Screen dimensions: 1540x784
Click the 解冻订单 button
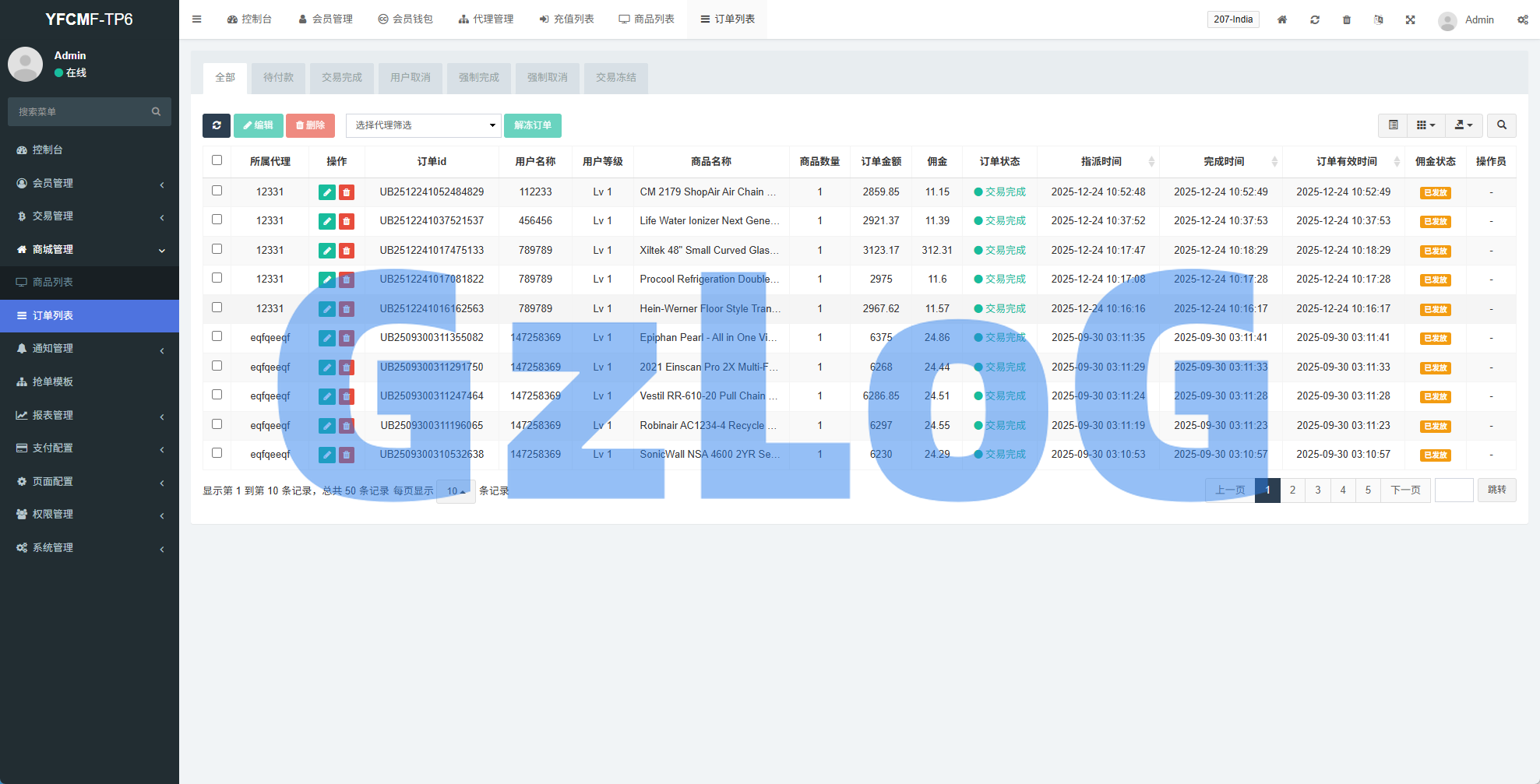532,125
